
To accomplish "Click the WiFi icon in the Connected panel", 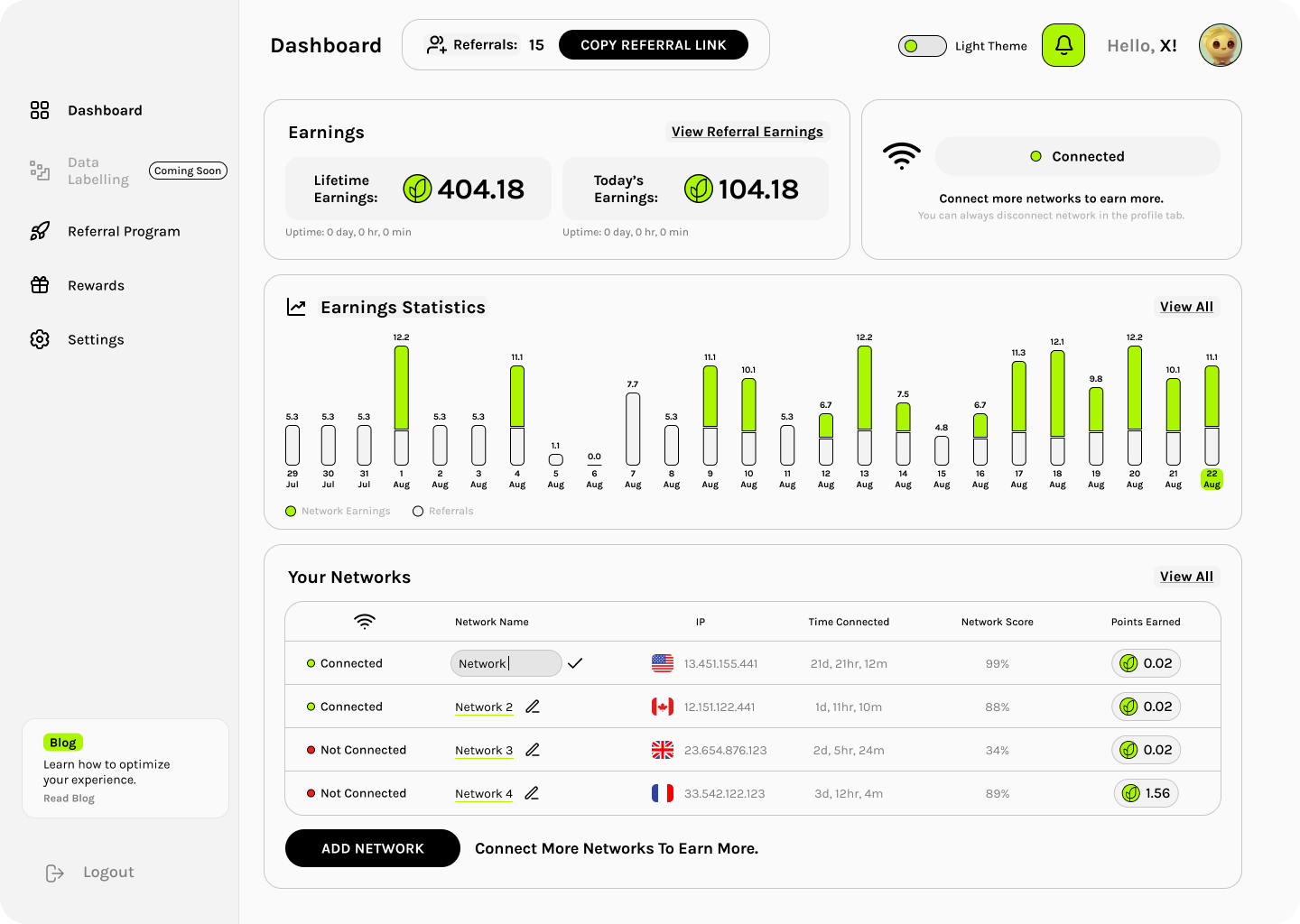I will coord(902,155).
